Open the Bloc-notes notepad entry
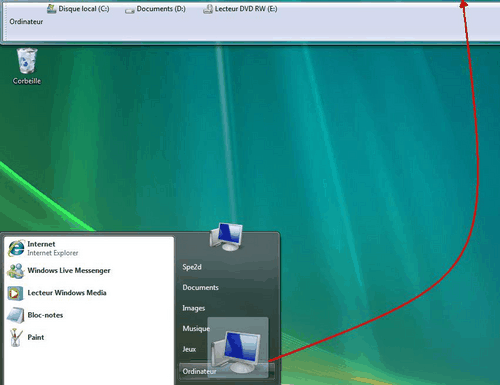This screenshot has height=385, width=500. tap(35, 315)
